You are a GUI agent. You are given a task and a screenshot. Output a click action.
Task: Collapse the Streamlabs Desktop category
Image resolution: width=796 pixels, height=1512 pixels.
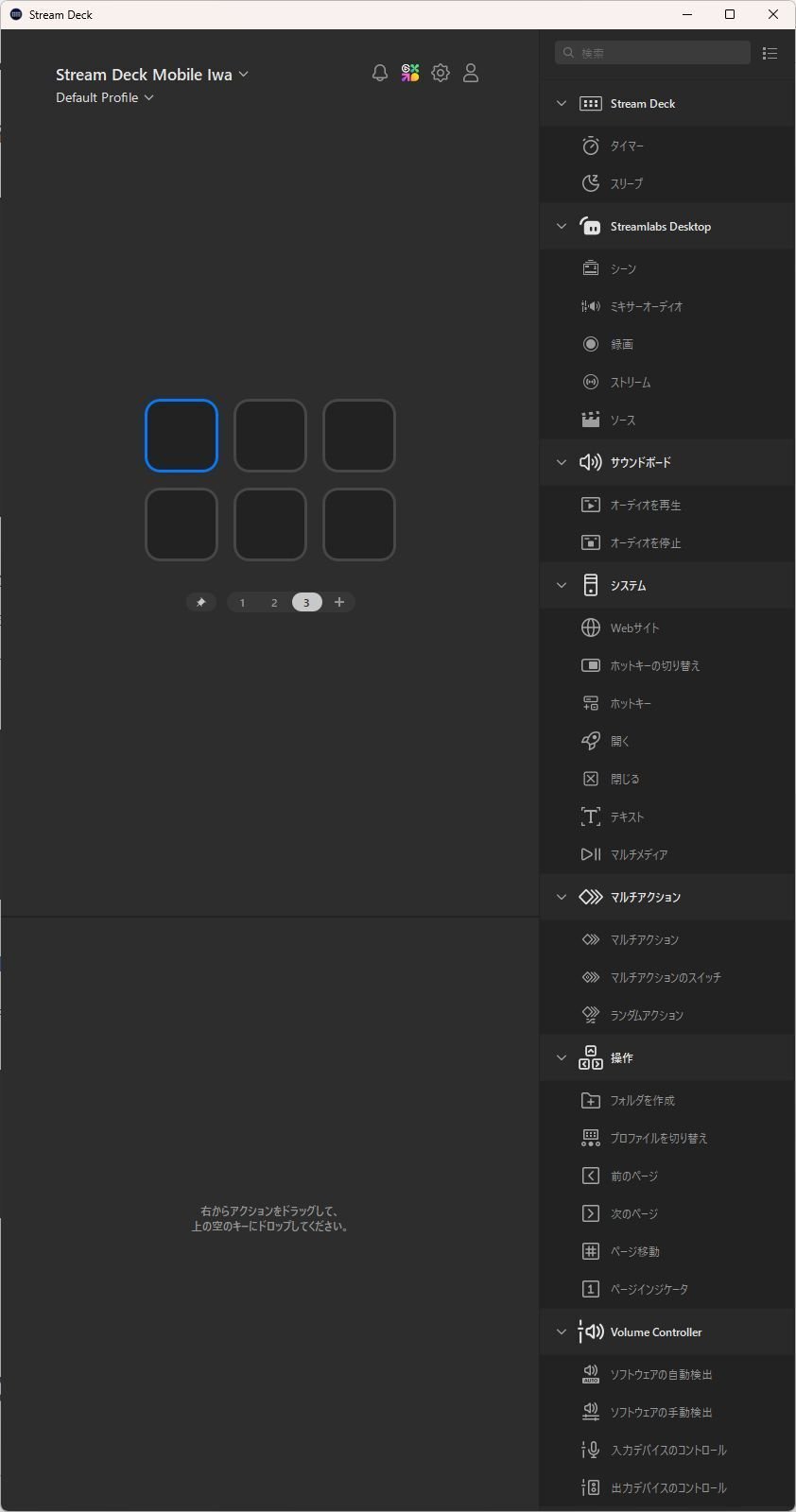pyautogui.click(x=562, y=226)
